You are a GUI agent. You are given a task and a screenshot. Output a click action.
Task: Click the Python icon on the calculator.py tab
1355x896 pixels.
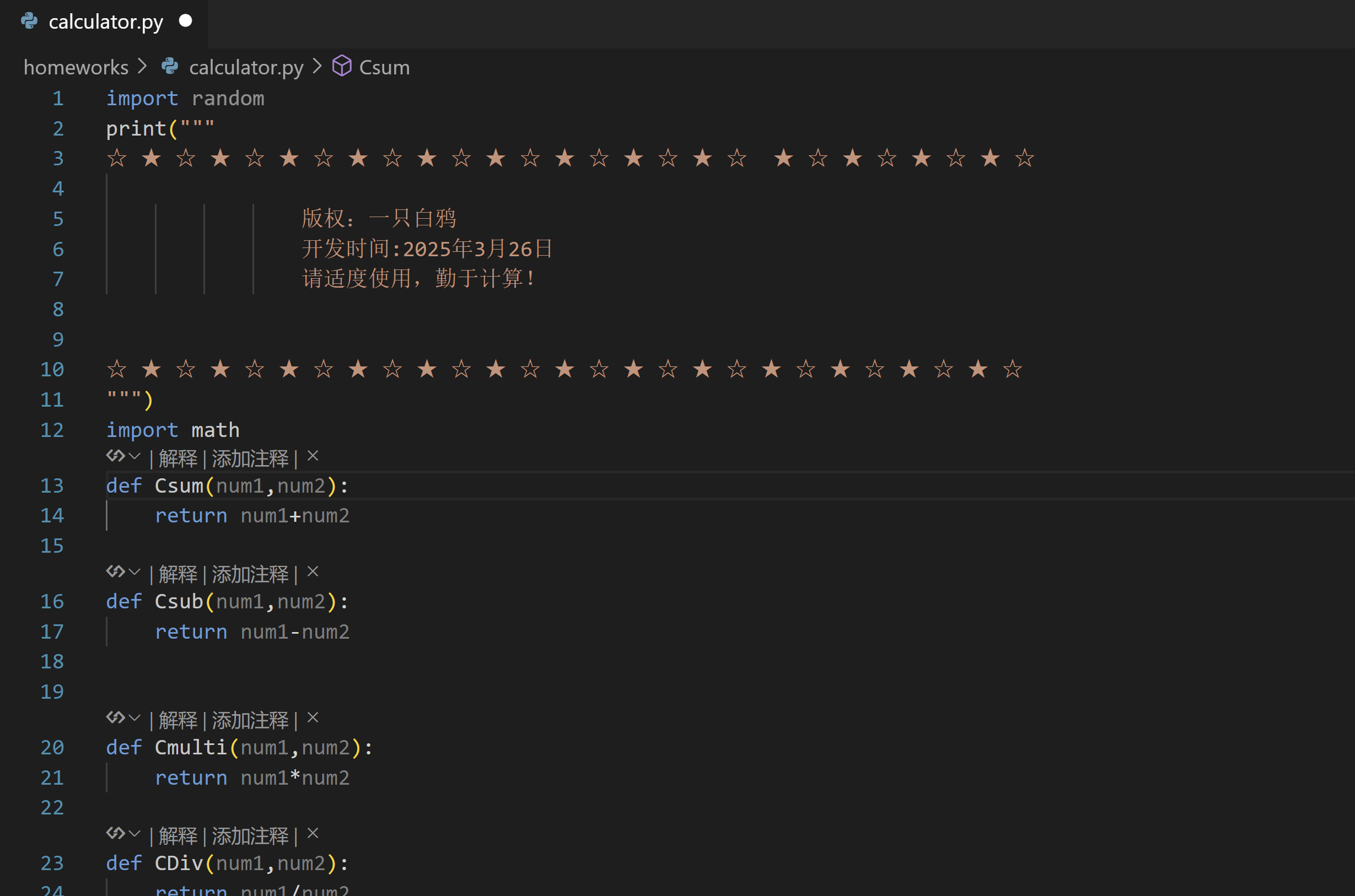[29, 21]
